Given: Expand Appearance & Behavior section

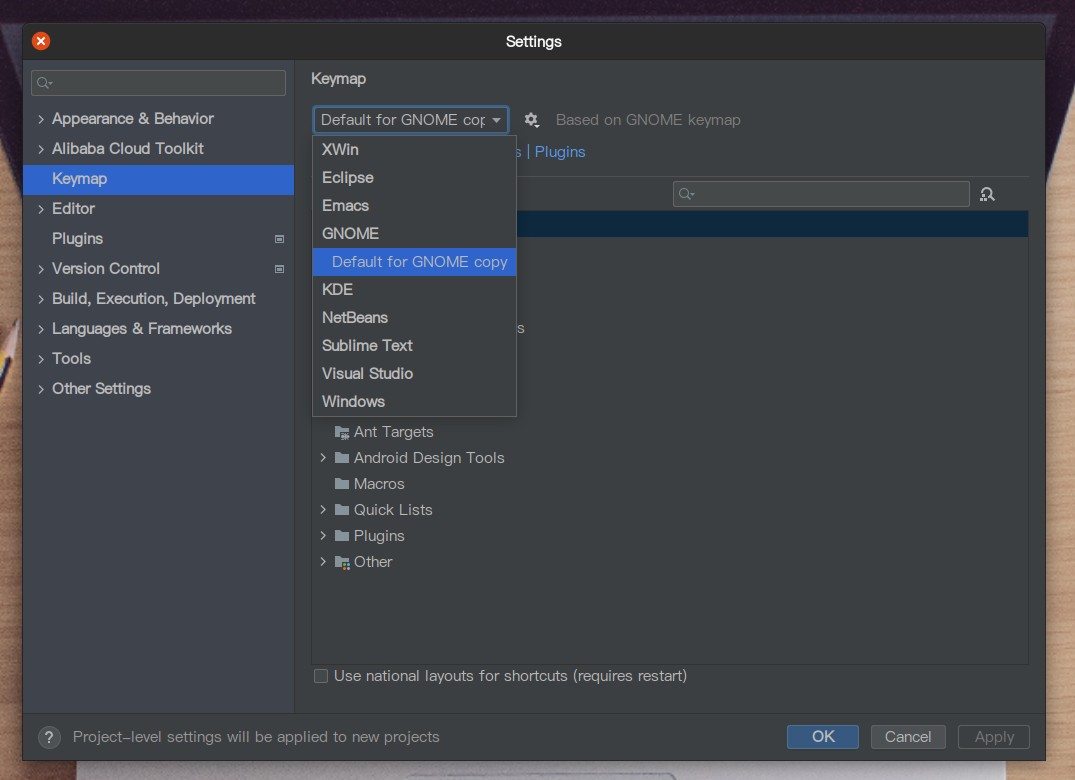Looking at the screenshot, I should click(41, 119).
